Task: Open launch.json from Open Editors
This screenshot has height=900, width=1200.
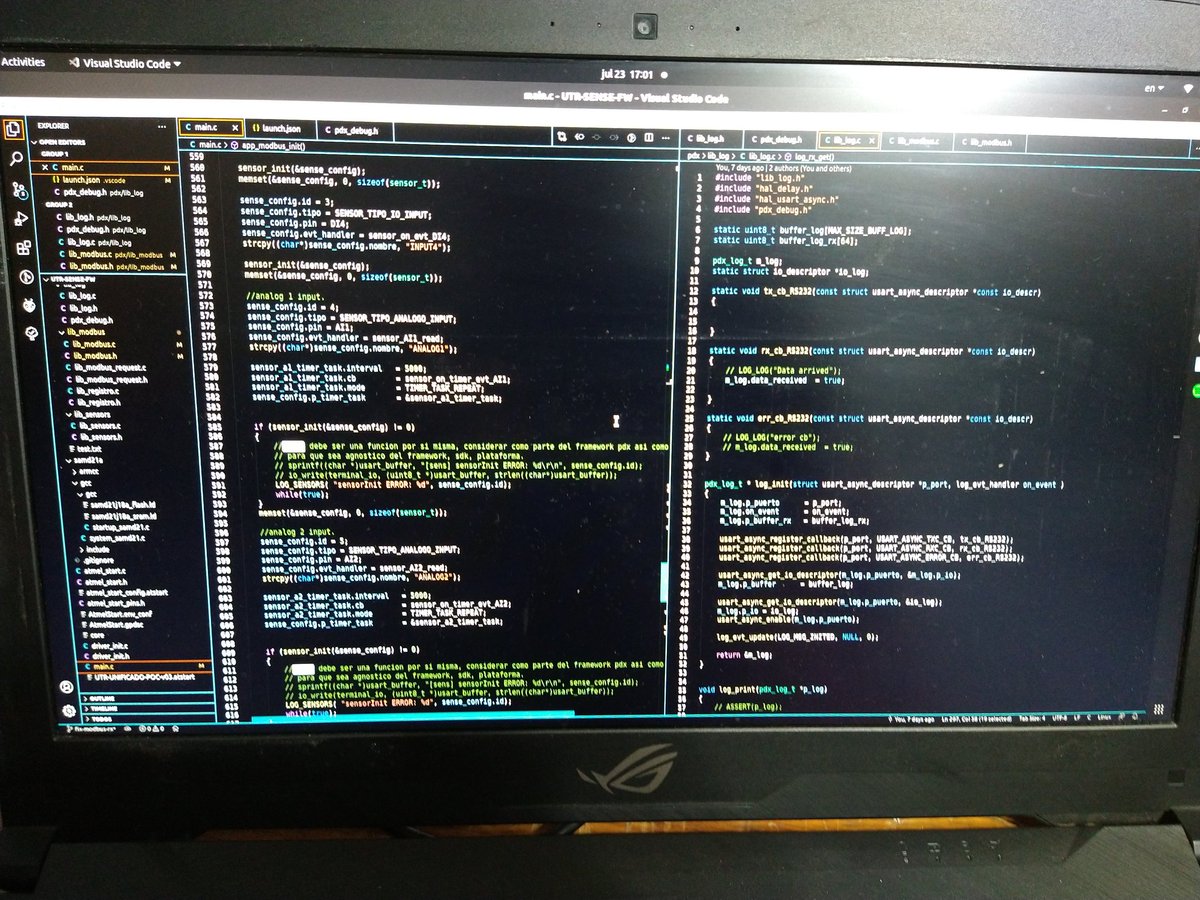Action: click(88, 180)
